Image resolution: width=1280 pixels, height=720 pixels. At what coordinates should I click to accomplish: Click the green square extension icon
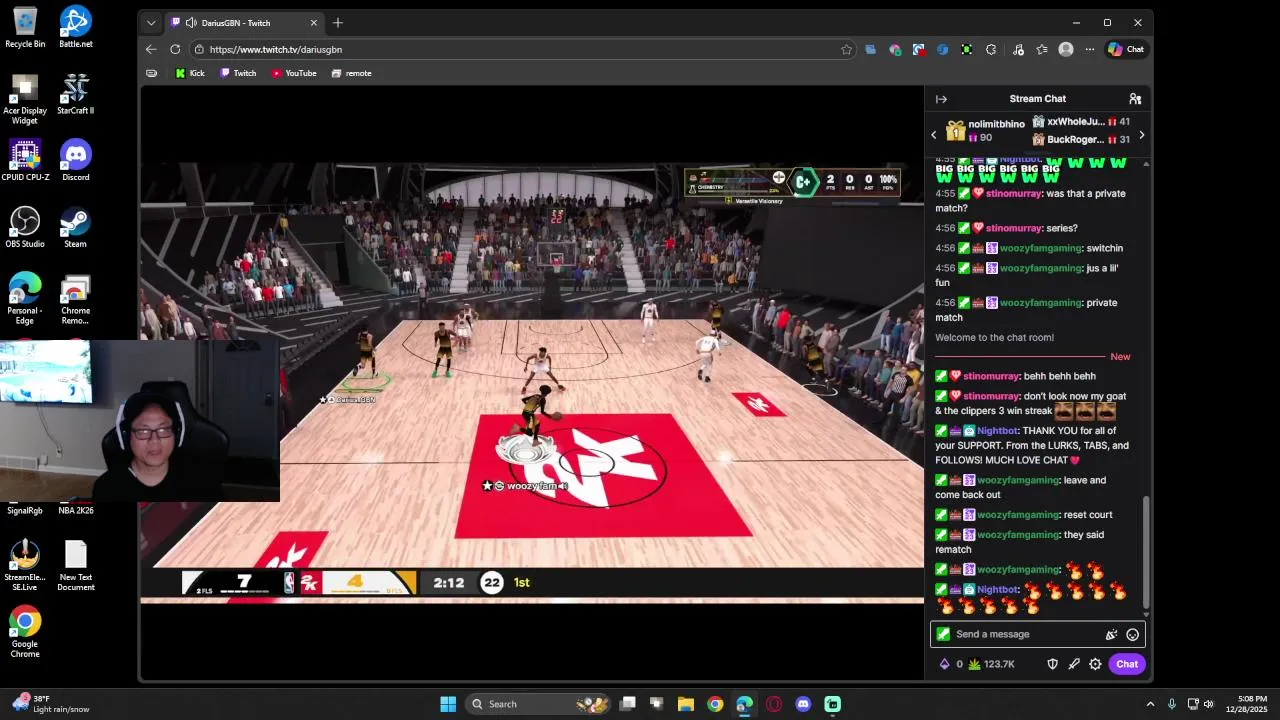coord(967,49)
